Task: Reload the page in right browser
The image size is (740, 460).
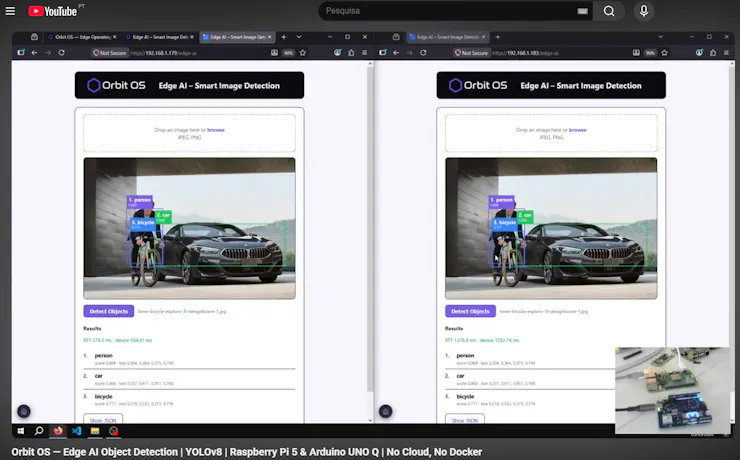Action: pos(423,53)
